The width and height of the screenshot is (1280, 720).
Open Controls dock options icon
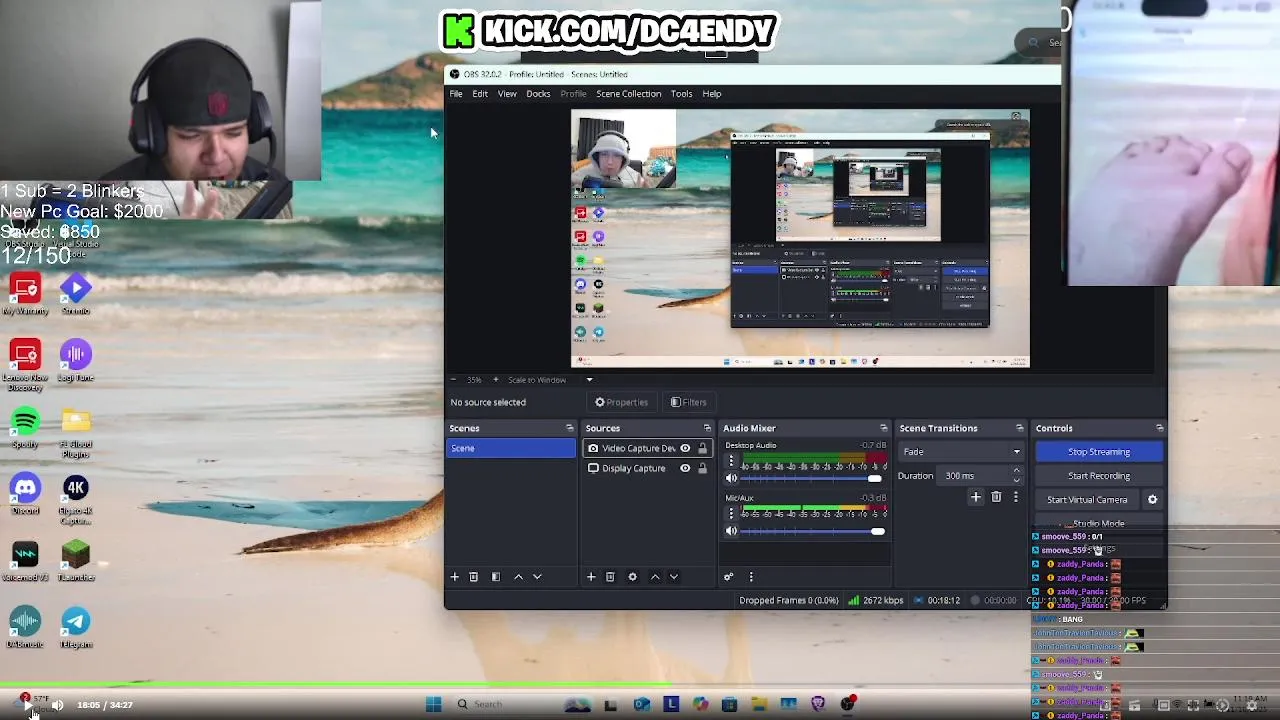pos(1159,428)
